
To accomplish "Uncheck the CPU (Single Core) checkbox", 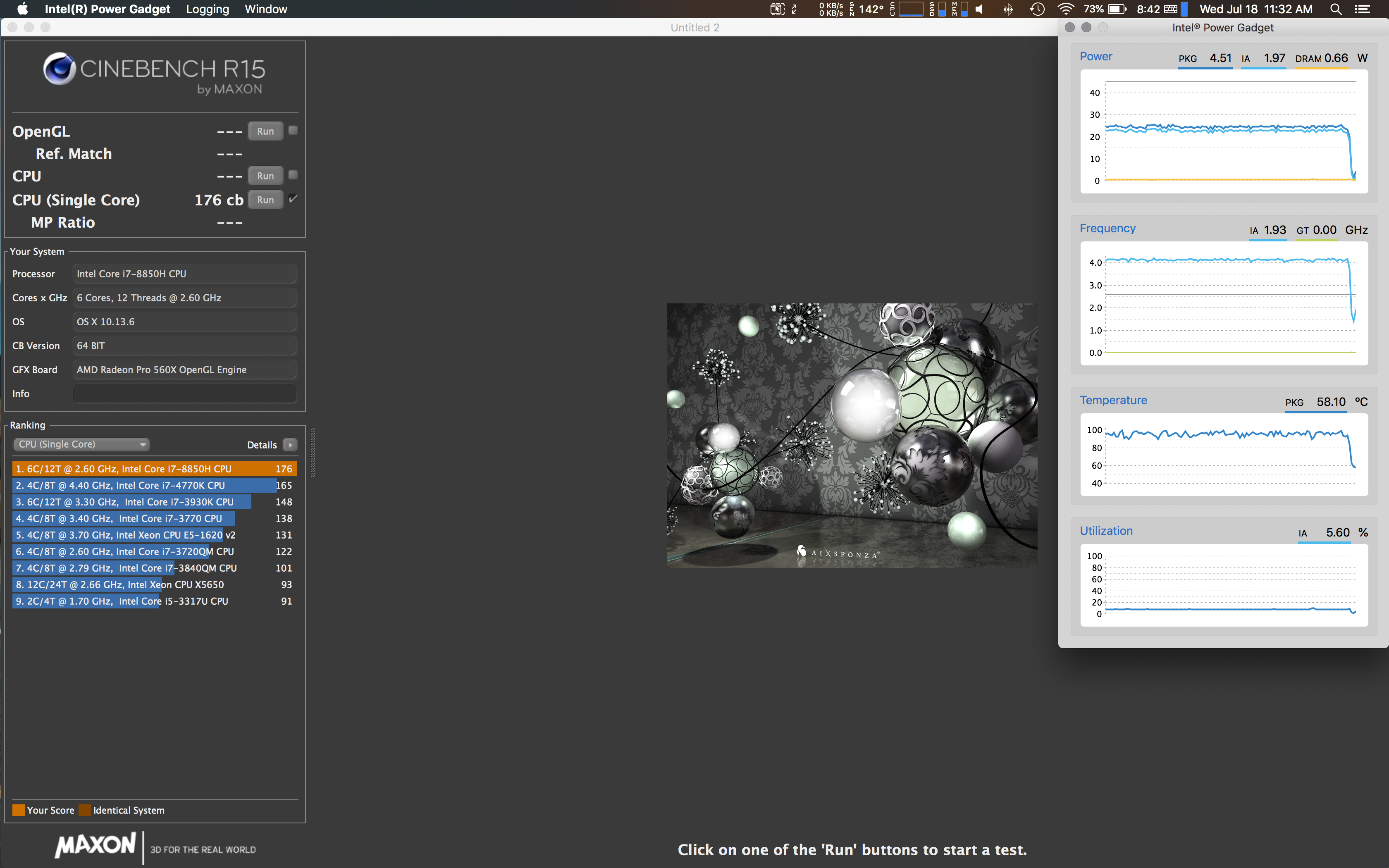I will pos(293,199).
